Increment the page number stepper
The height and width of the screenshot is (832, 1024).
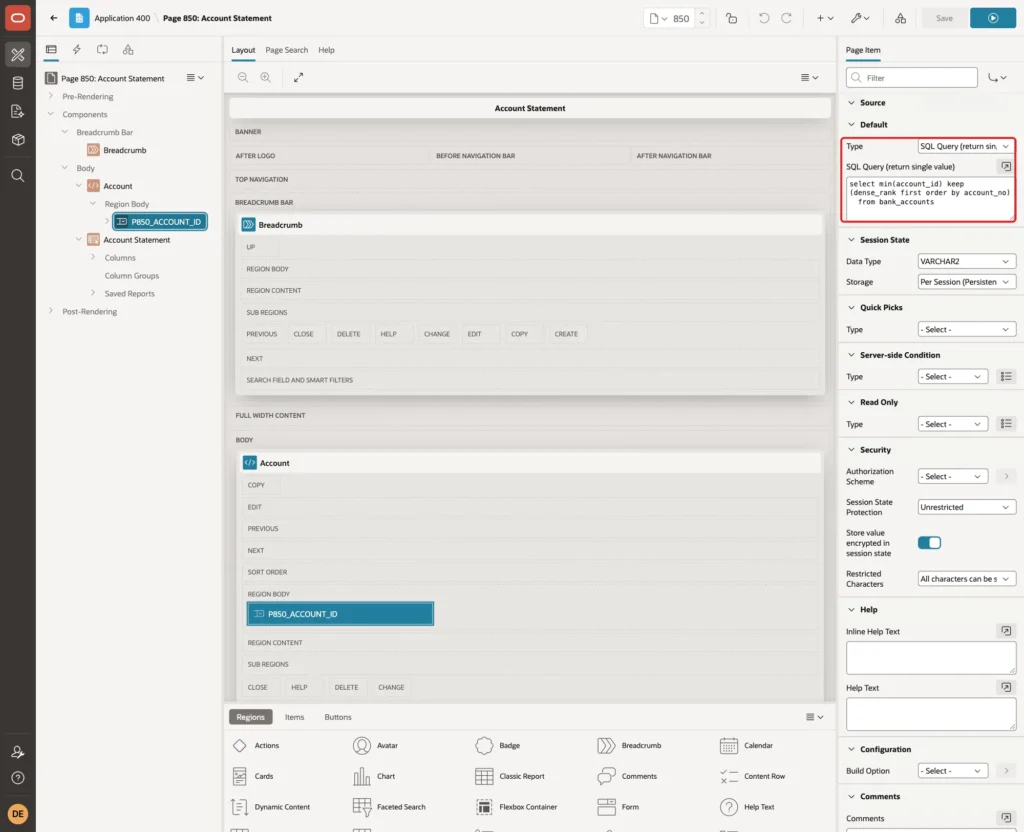pyautogui.click(x=702, y=13)
